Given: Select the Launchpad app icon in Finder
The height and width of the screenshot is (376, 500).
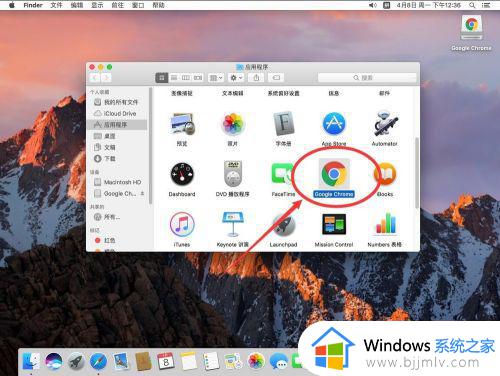Looking at the screenshot, I should [x=283, y=224].
